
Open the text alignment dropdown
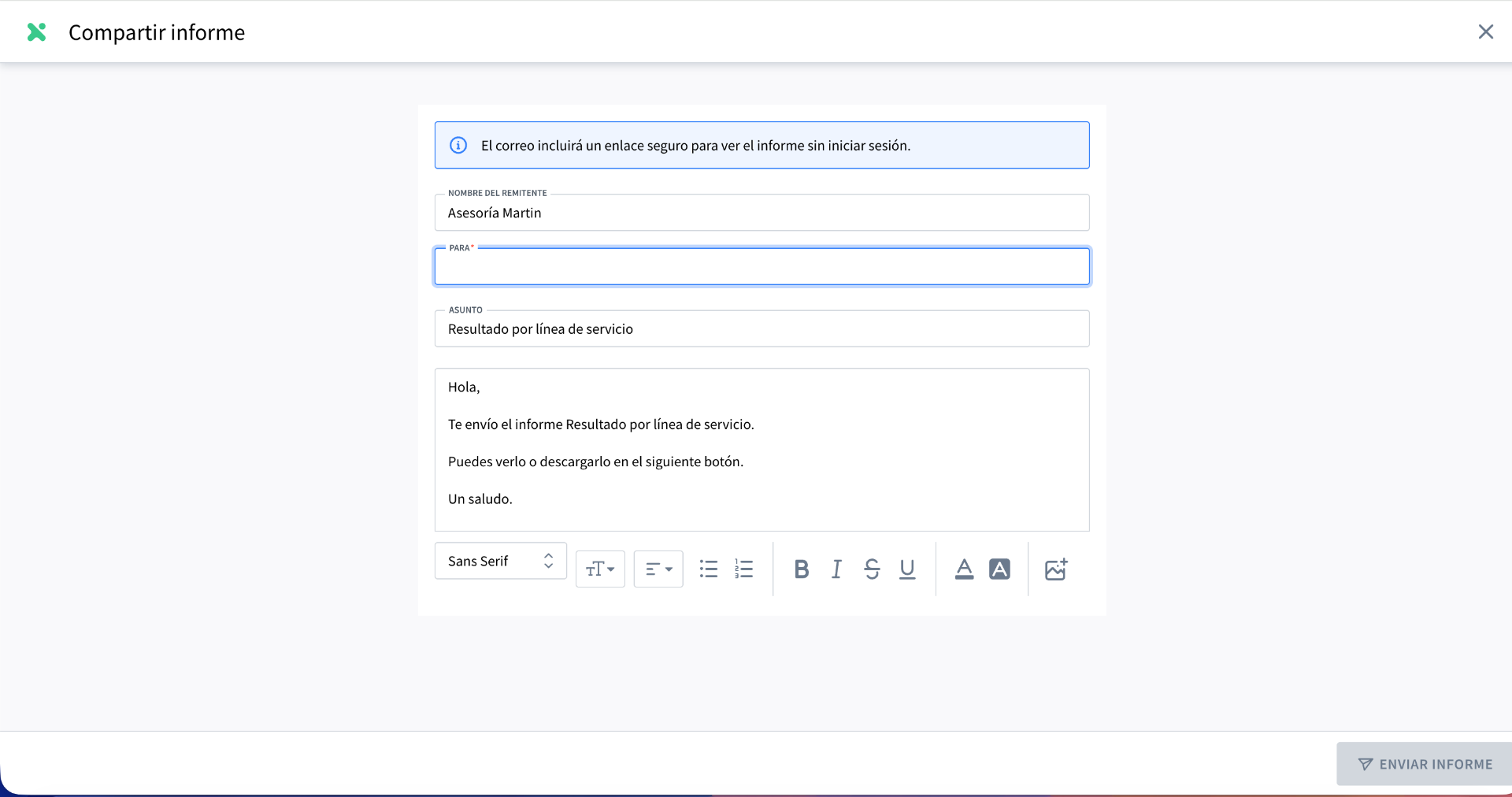tap(658, 569)
